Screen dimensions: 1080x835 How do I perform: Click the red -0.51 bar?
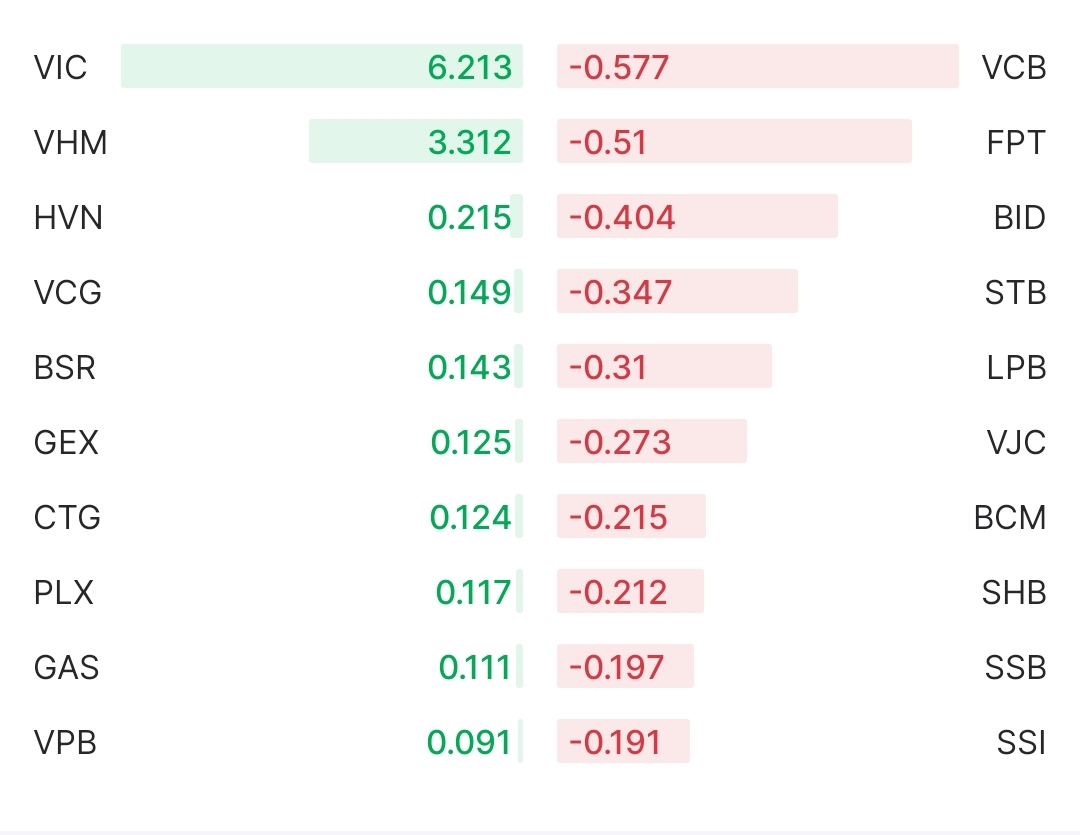click(x=734, y=142)
